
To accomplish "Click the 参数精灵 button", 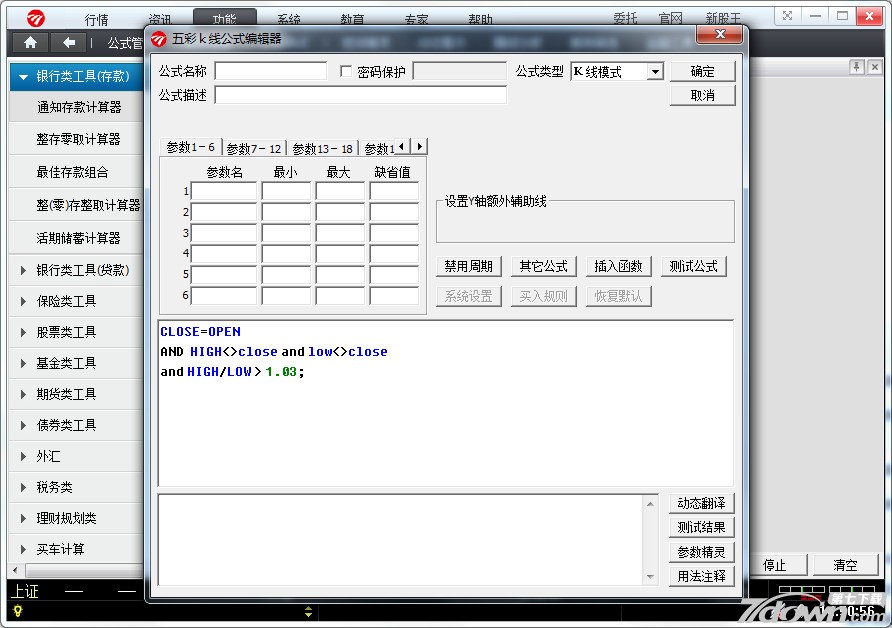I will pyautogui.click(x=701, y=552).
